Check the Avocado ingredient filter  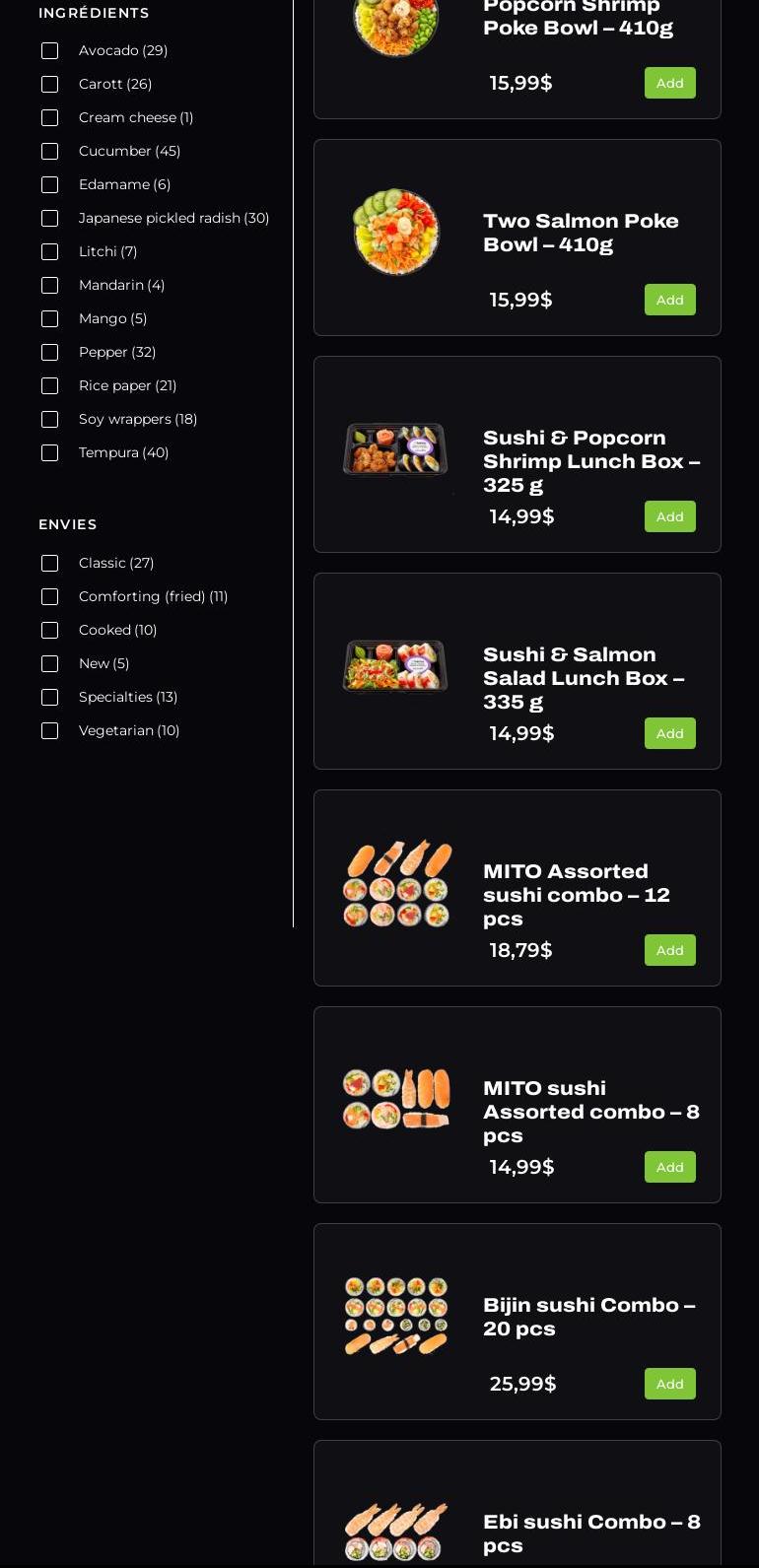49,50
